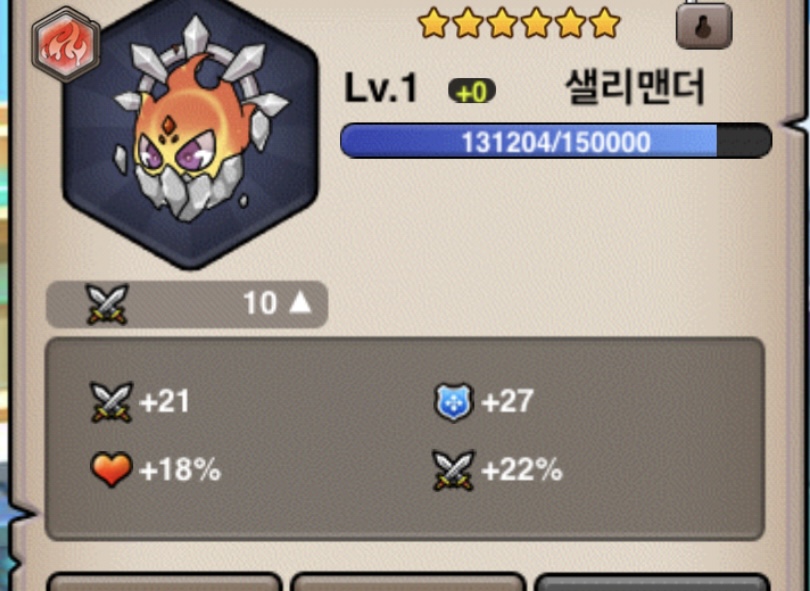810x591 pixels.
Task: Click the fire element badge icon
Action: click(66, 44)
